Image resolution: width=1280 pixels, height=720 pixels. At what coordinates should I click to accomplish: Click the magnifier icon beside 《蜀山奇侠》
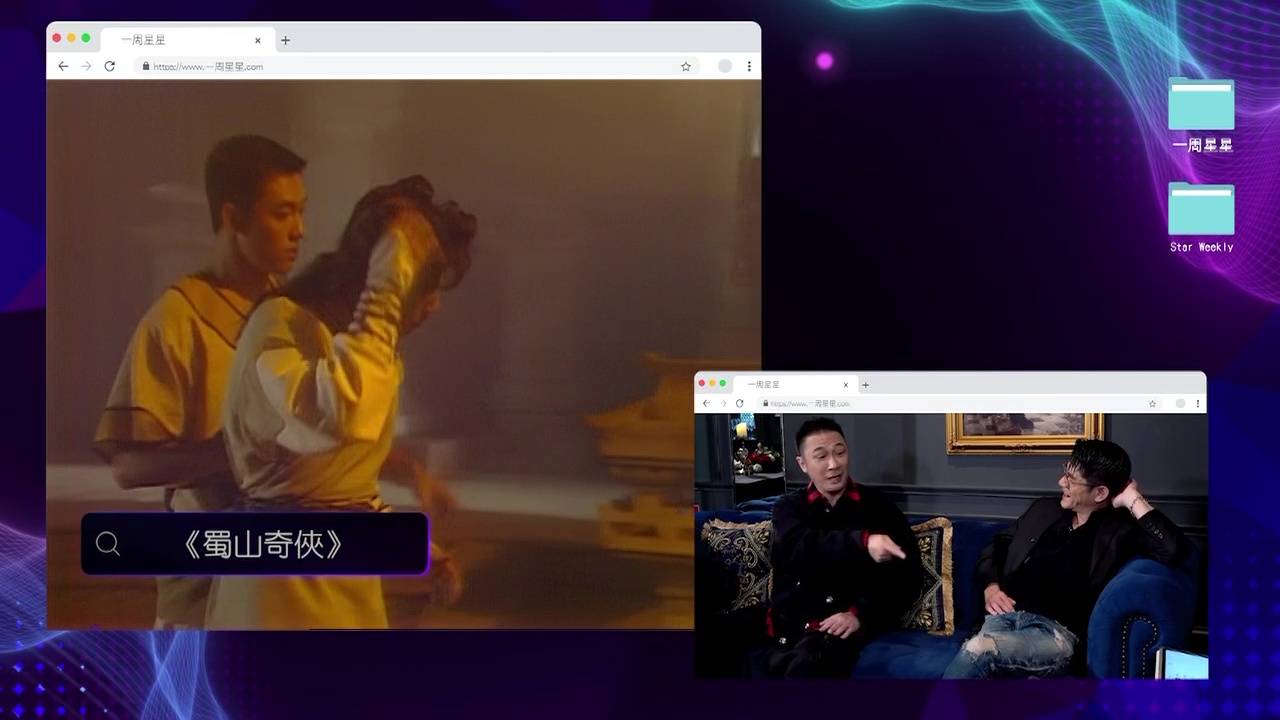pyautogui.click(x=108, y=544)
